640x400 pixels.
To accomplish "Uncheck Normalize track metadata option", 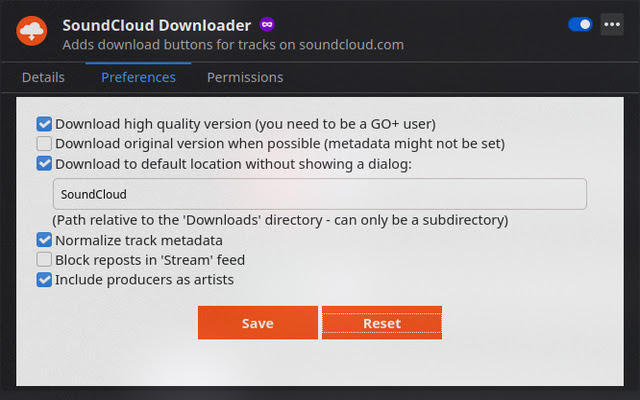I will pyautogui.click(x=44, y=240).
